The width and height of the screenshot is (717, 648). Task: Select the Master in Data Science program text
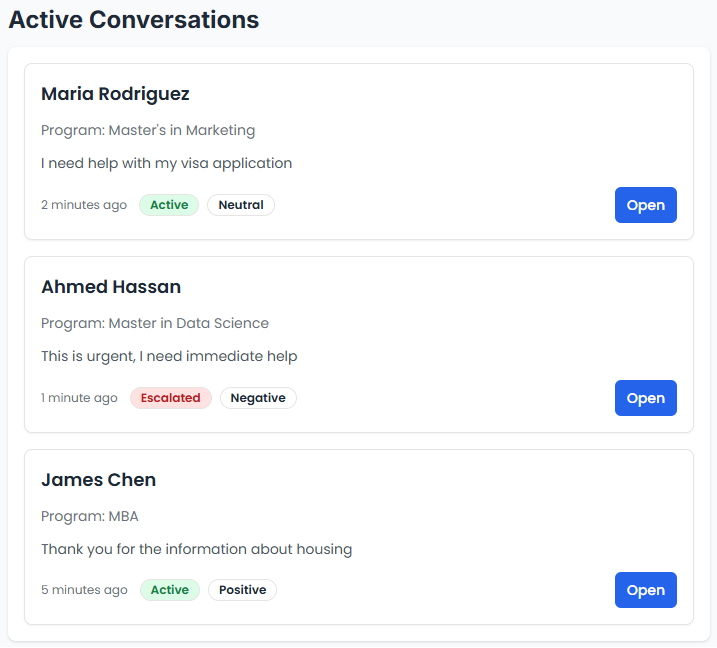[x=155, y=323]
